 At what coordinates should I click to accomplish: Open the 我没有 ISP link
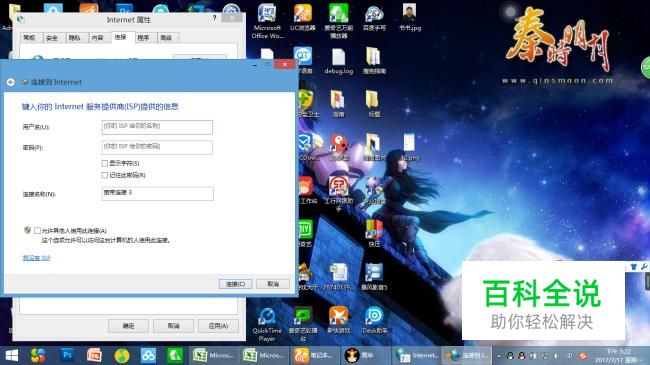pos(36,258)
